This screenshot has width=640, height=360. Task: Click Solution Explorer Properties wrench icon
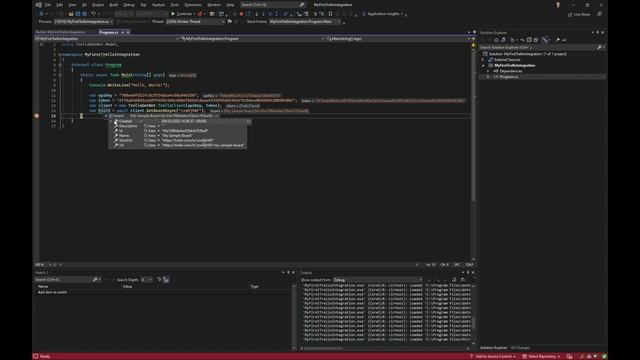pos(557,40)
